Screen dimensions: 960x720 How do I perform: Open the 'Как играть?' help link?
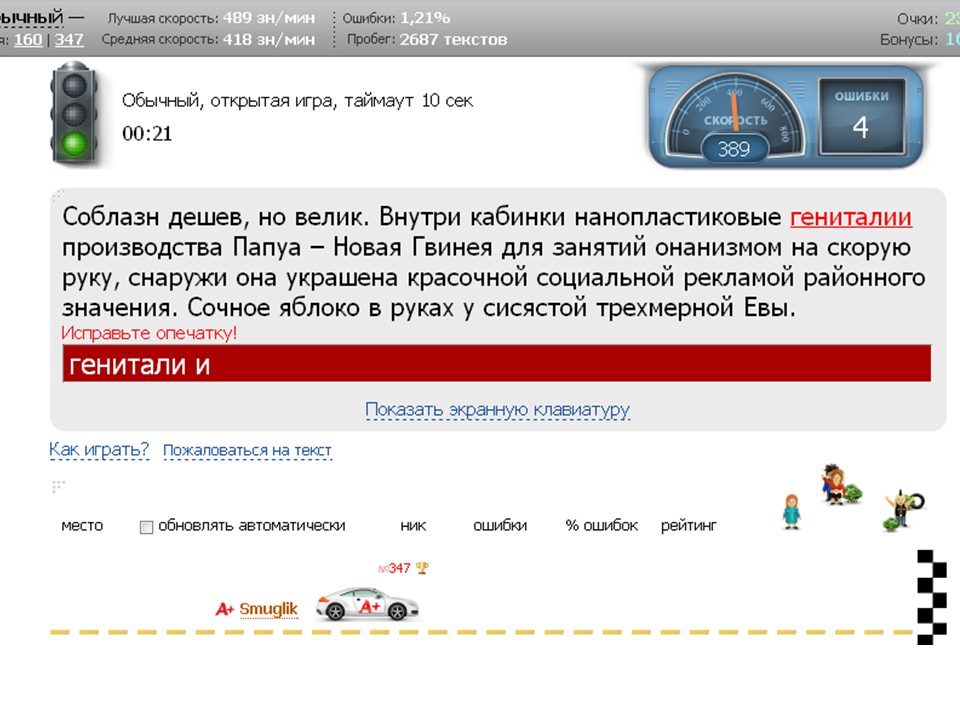(x=99, y=449)
